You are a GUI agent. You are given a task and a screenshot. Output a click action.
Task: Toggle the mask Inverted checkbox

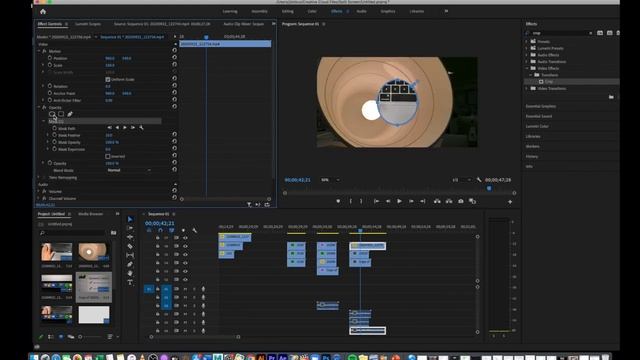coord(108,156)
